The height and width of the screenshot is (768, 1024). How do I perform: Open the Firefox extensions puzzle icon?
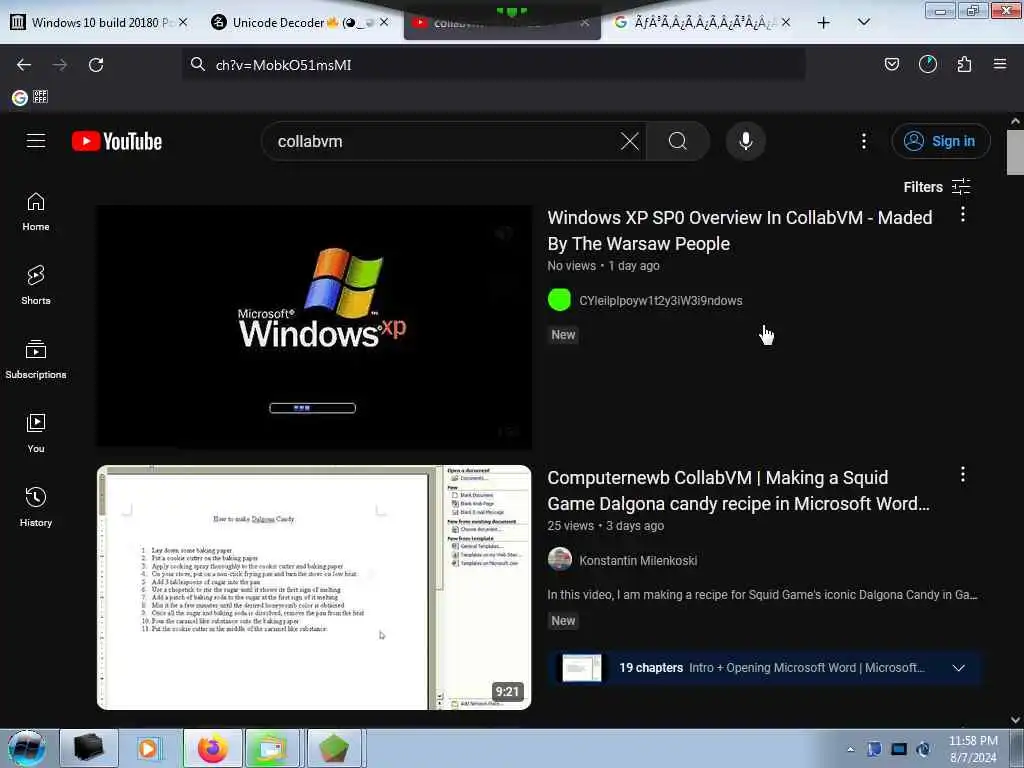tap(964, 64)
